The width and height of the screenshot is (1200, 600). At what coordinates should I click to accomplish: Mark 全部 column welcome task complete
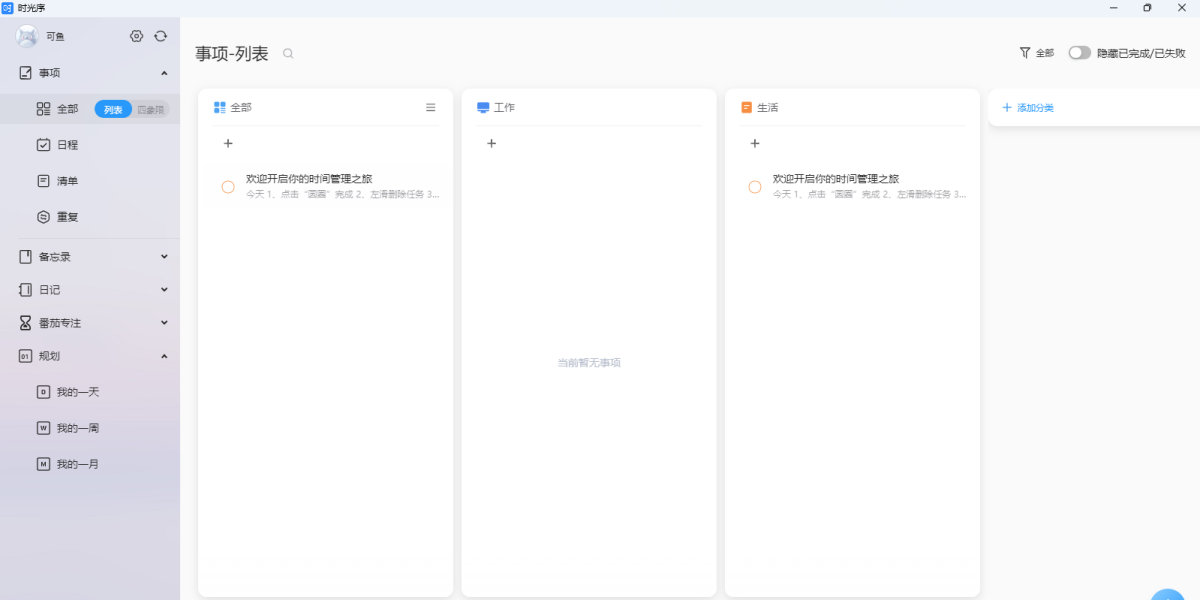228,187
